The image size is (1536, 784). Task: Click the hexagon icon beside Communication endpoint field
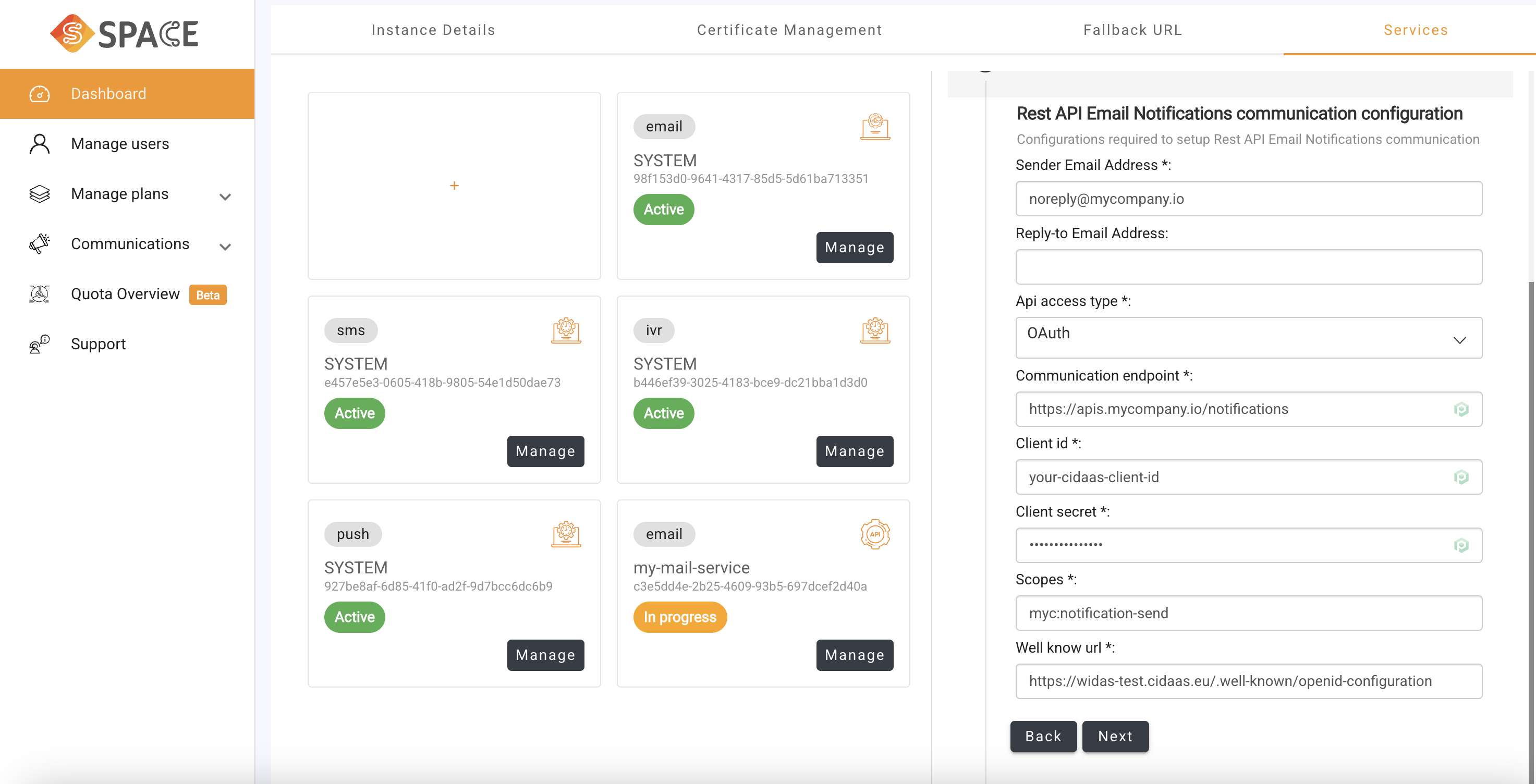click(x=1461, y=409)
